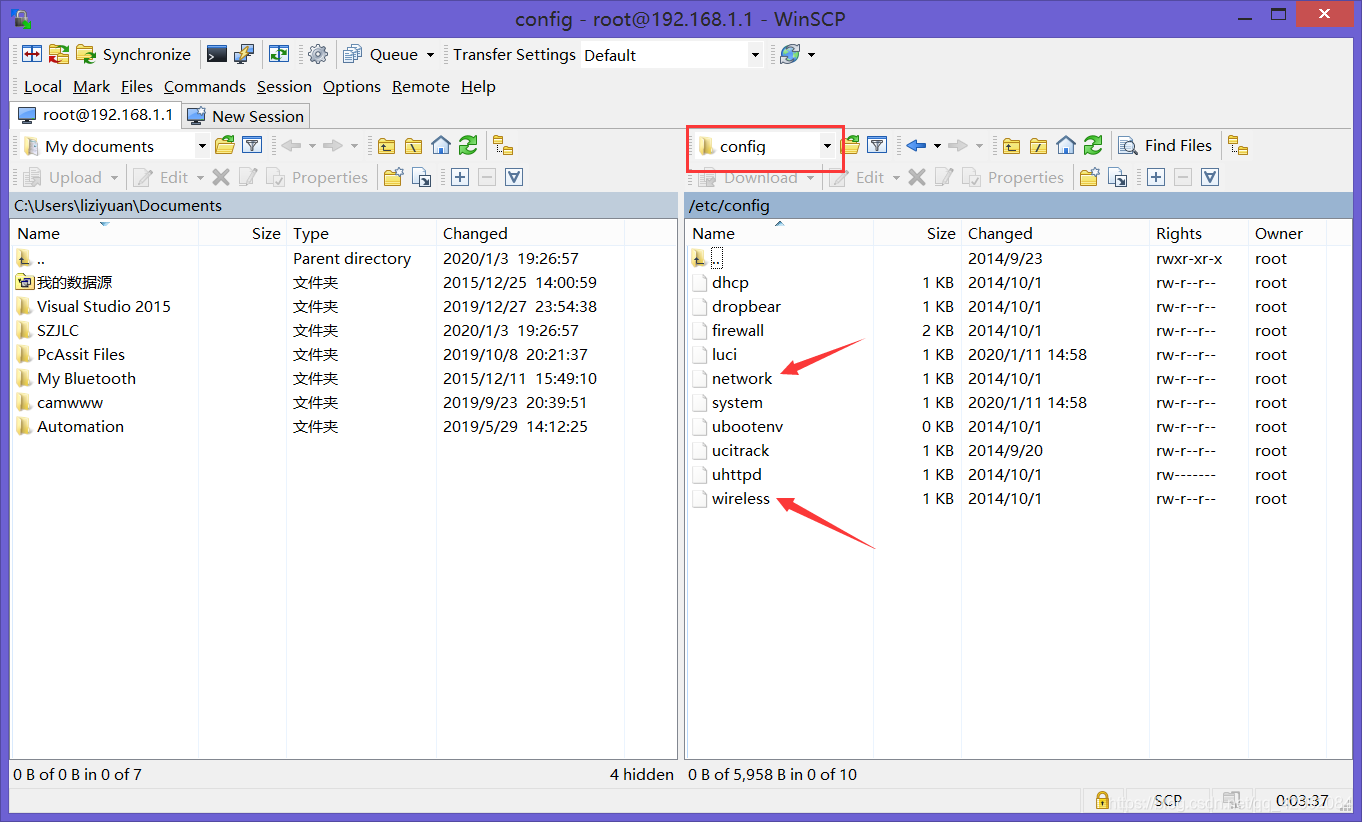Sort the remote panel by Owner column header

pos(1288,233)
